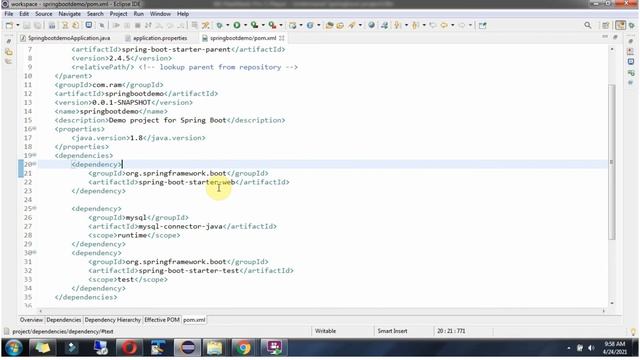
Task: Click the vertical scrollbar of editor
Action: pos(611,162)
